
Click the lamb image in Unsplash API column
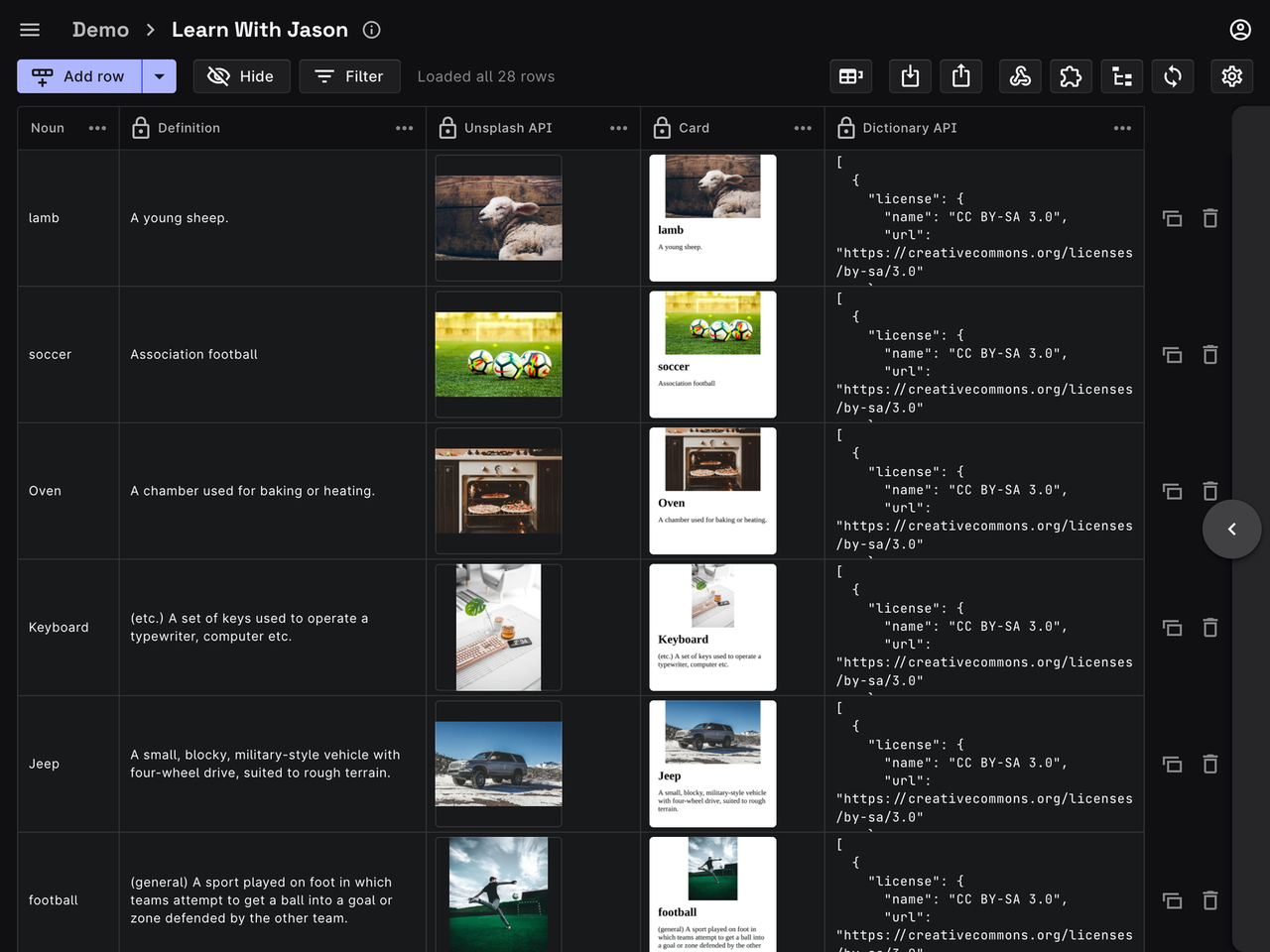tap(498, 217)
